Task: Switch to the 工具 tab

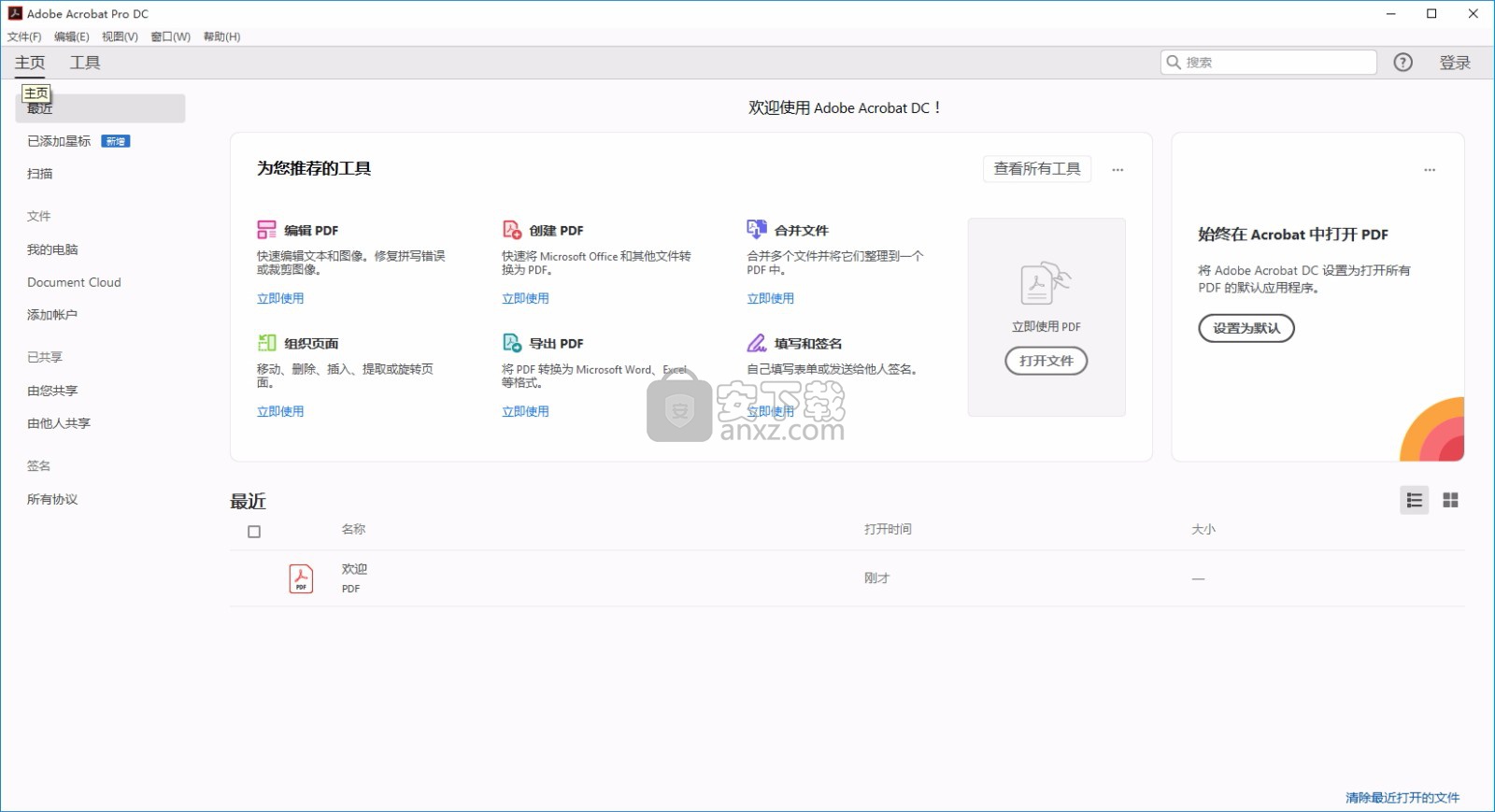Action: click(x=85, y=63)
